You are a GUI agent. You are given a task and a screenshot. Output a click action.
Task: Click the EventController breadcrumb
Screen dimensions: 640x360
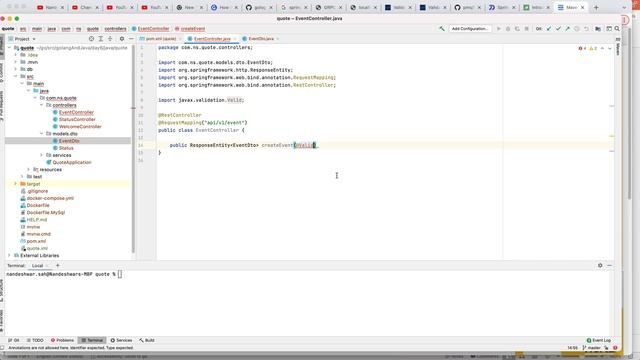[153, 29]
